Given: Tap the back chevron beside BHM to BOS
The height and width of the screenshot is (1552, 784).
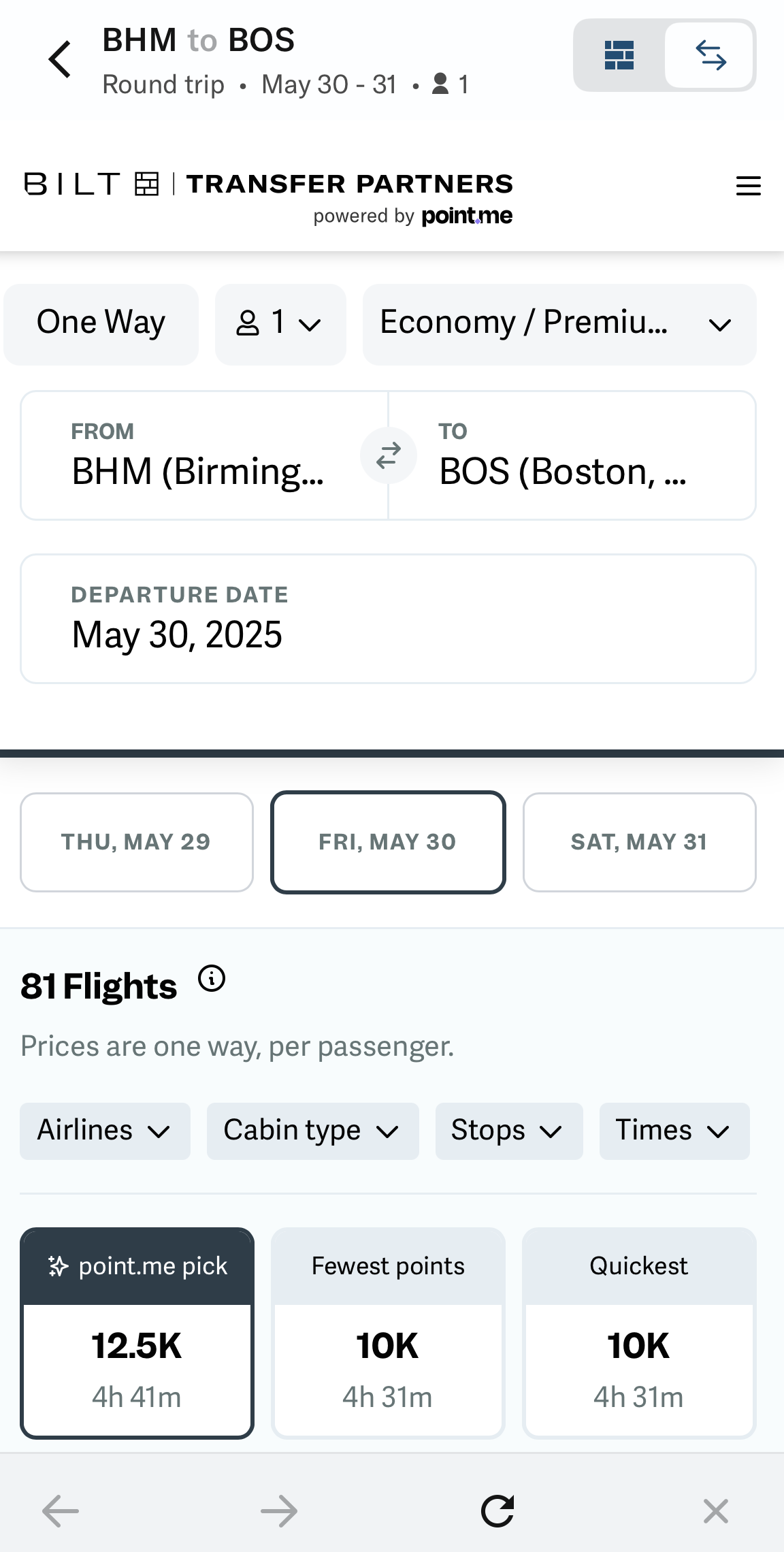Looking at the screenshot, I should (x=60, y=59).
